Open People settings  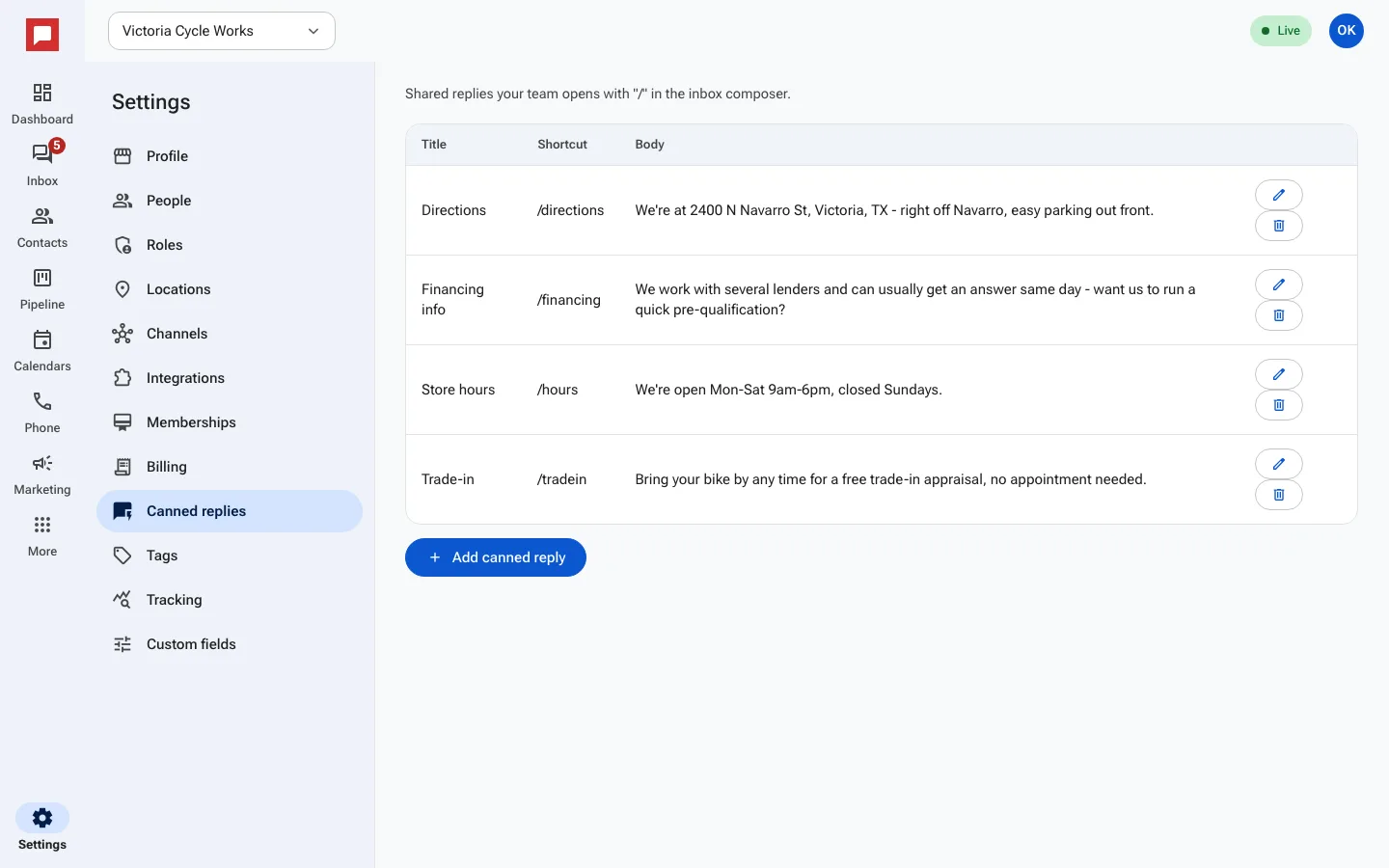click(230, 201)
